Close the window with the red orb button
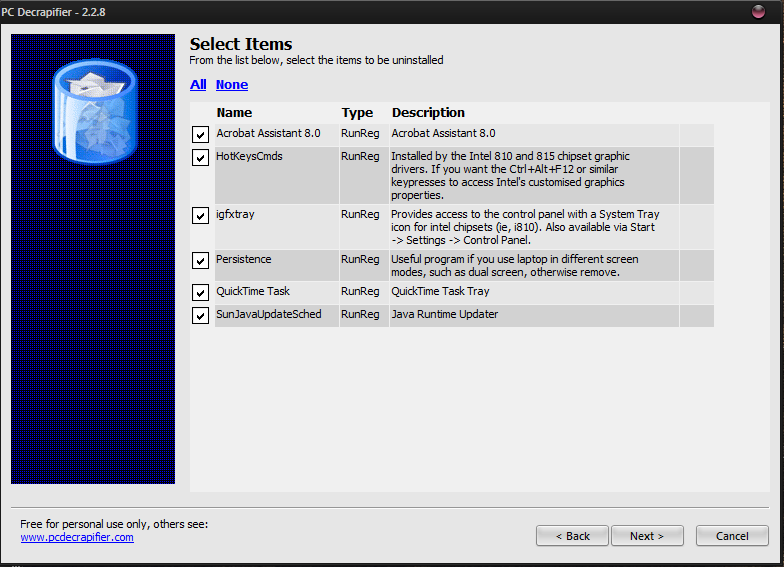 point(758,11)
